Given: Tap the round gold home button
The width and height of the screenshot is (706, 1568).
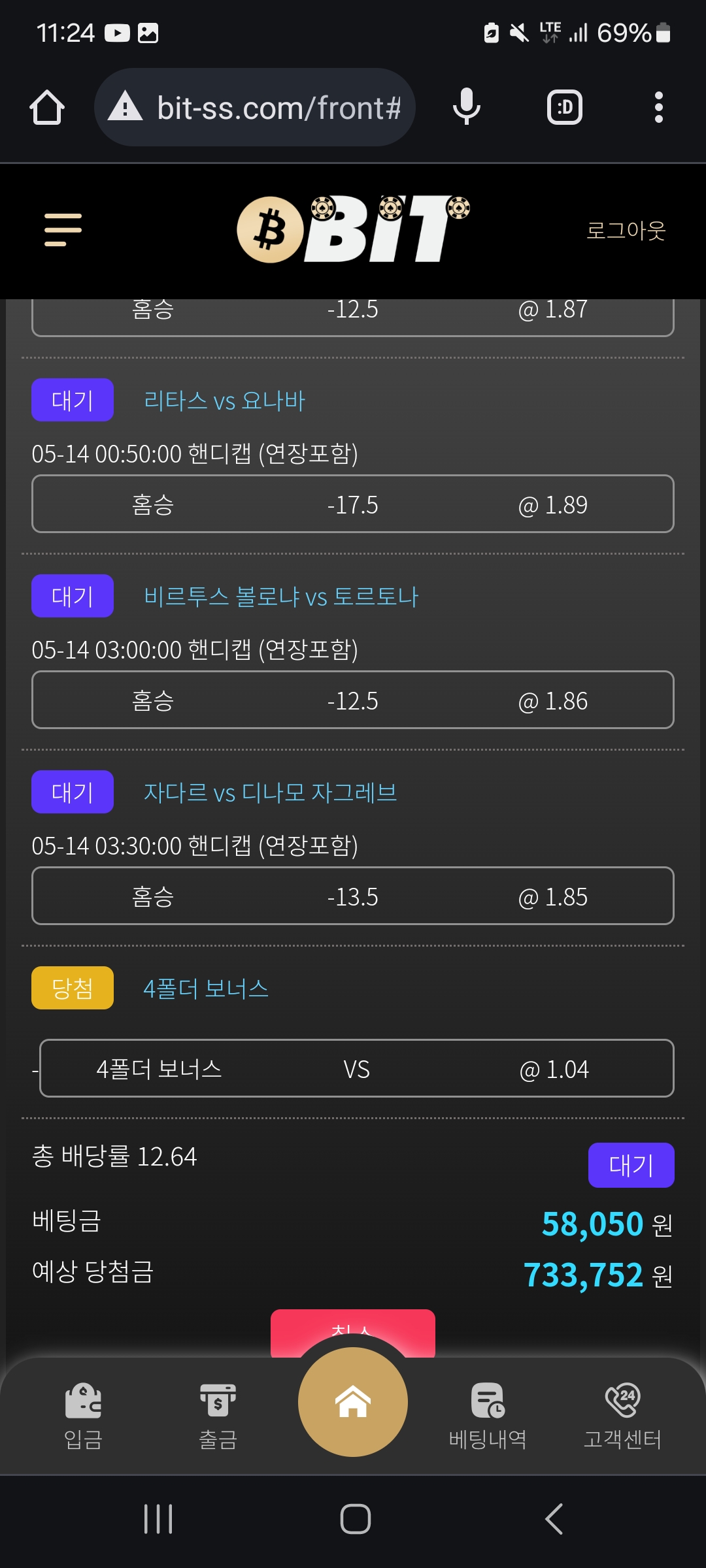Looking at the screenshot, I should [x=353, y=1401].
